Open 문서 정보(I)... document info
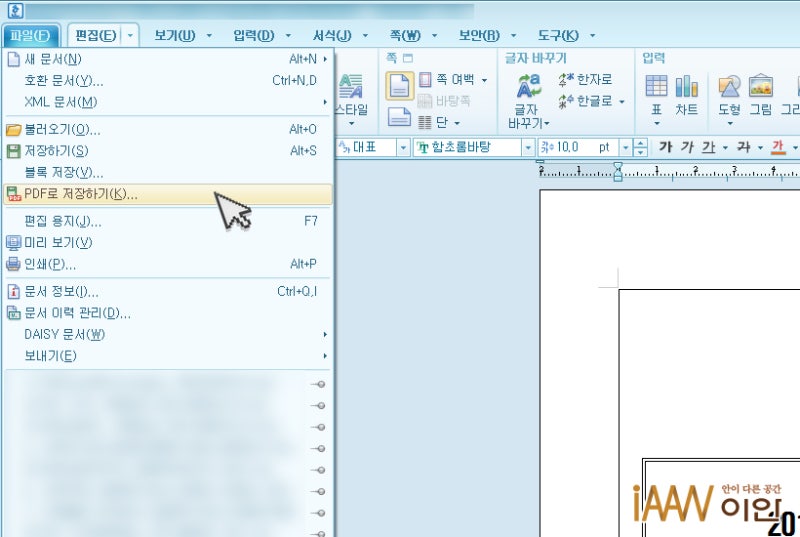The height and width of the screenshot is (537, 800). tap(168, 292)
